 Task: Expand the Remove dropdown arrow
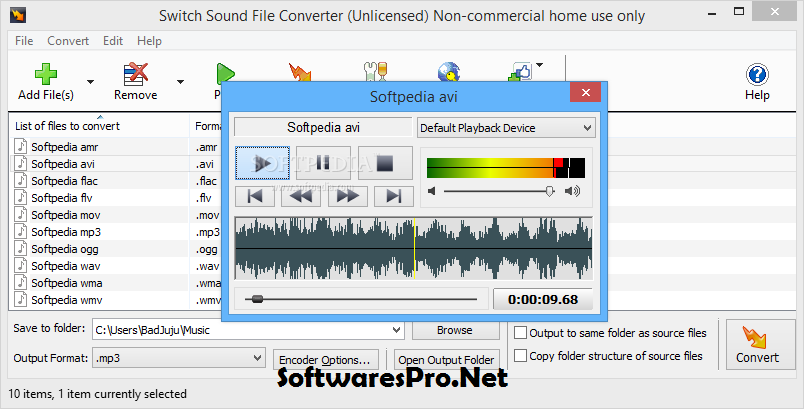pyautogui.click(x=180, y=81)
